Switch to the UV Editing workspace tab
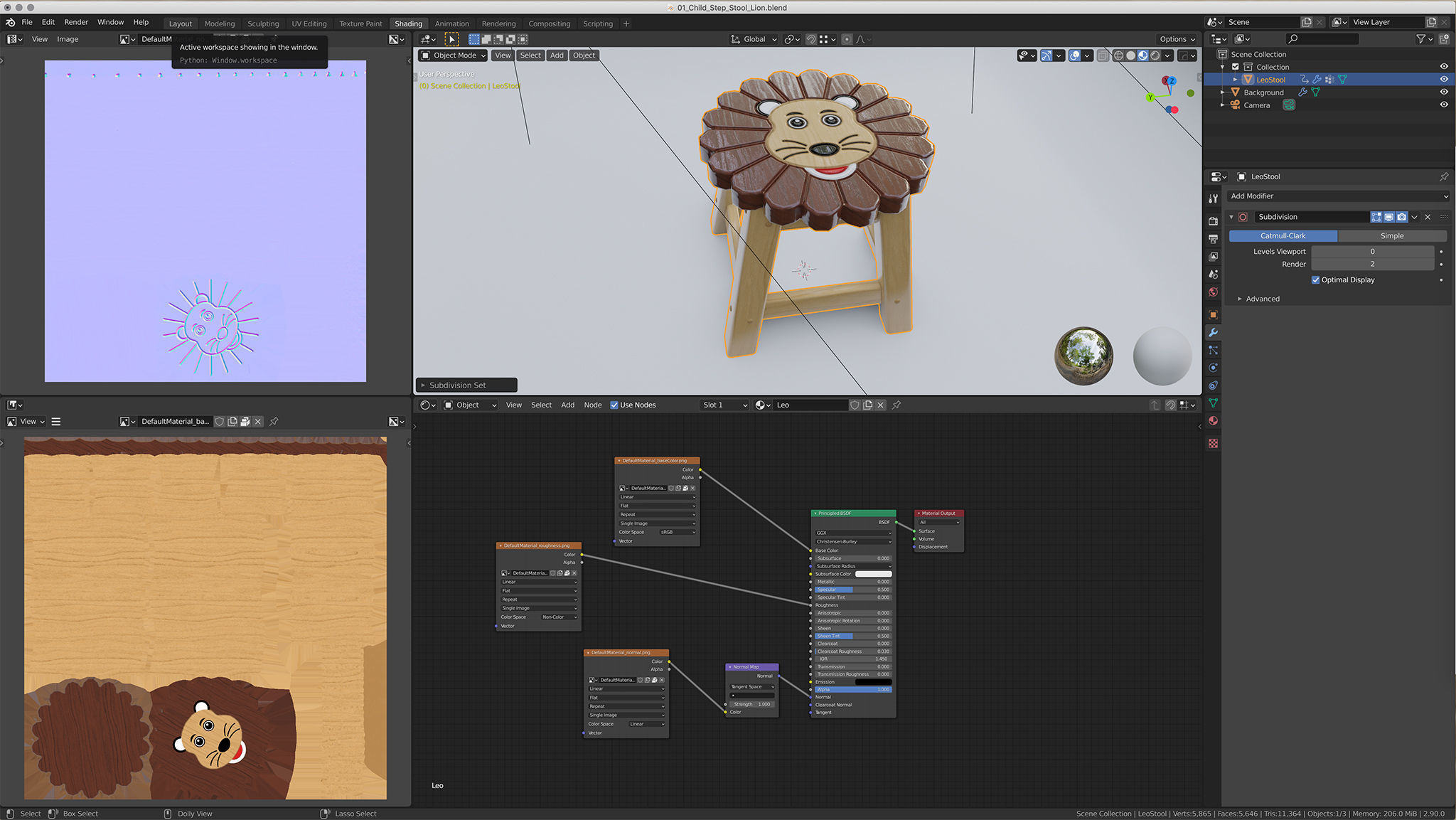The image size is (1456, 820). click(x=309, y=23)
